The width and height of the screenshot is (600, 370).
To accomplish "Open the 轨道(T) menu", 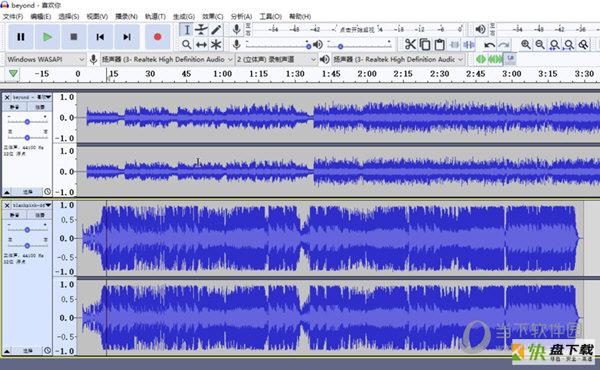I will click(x=155, y=16).
